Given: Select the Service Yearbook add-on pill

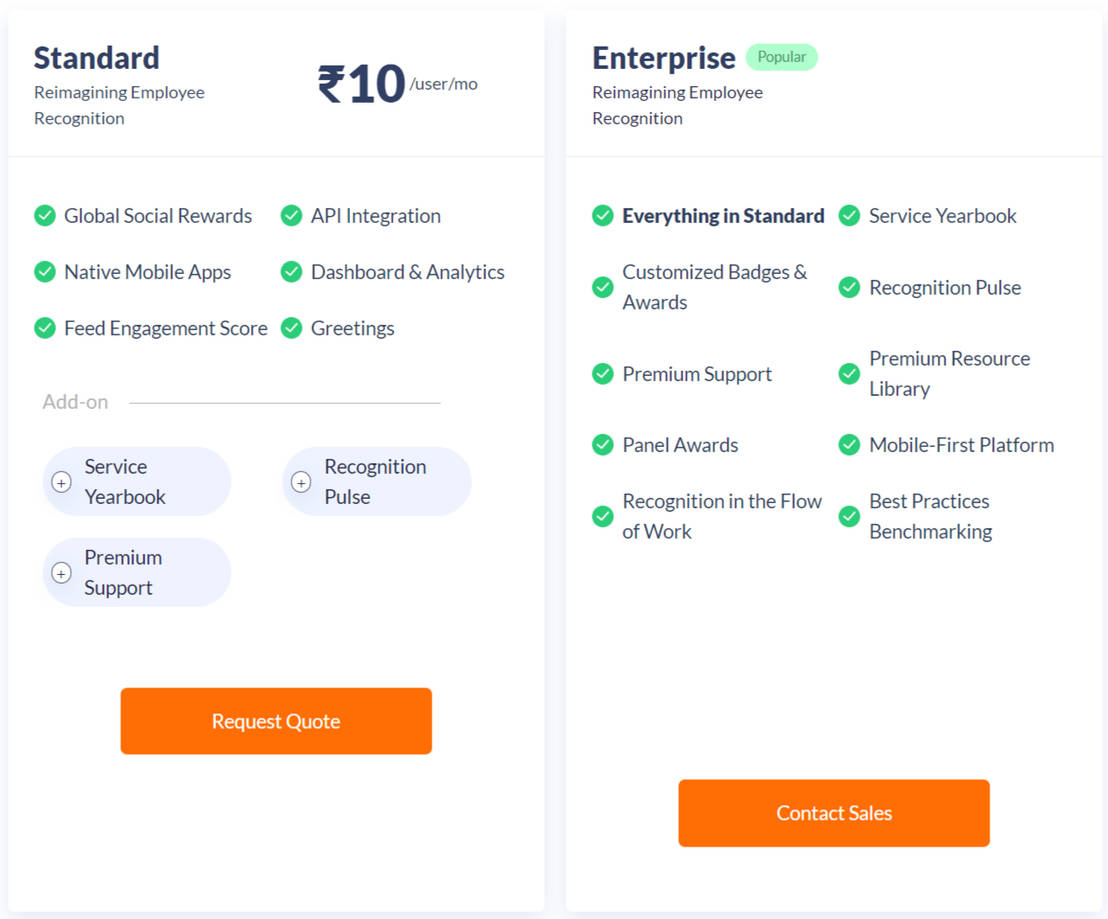Looking at the screenshot, I should point(137,482).
